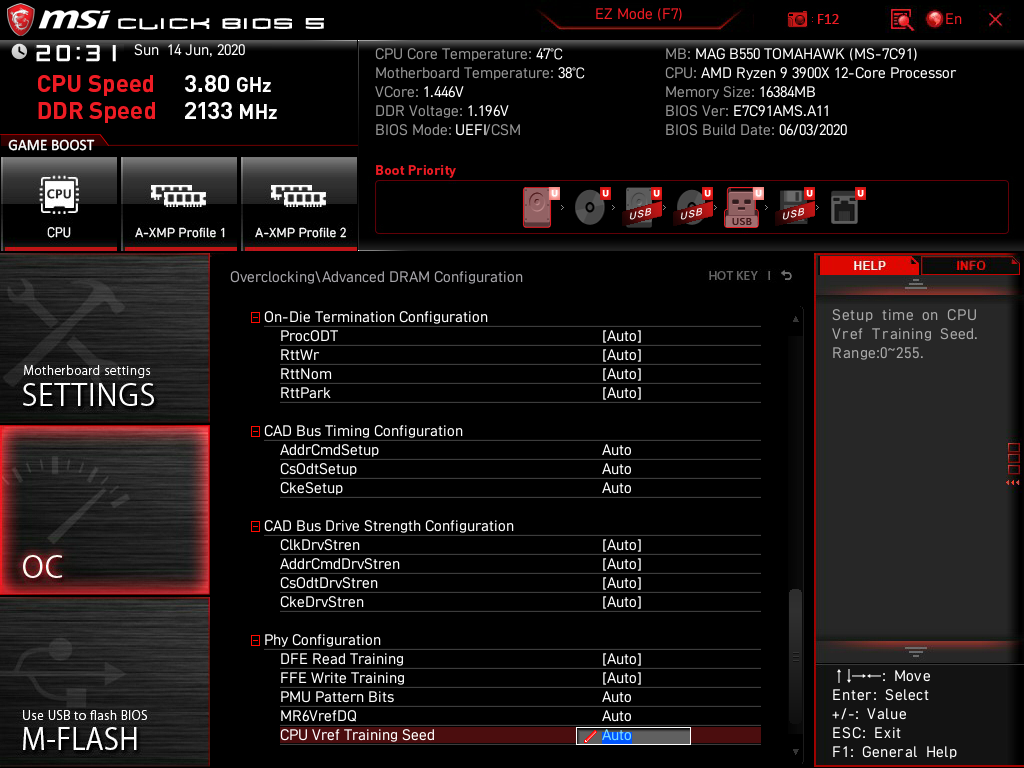Select the USB floppy boot device icon
The height and width of the screenshot is (768, 1024).
coord(795,207)
